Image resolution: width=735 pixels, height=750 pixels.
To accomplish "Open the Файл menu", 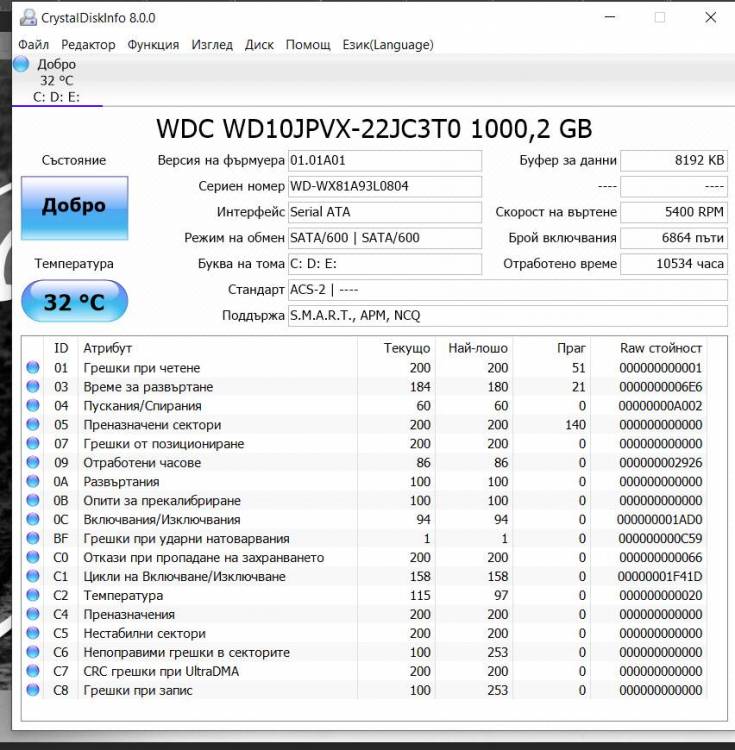I will click(33, 44).
